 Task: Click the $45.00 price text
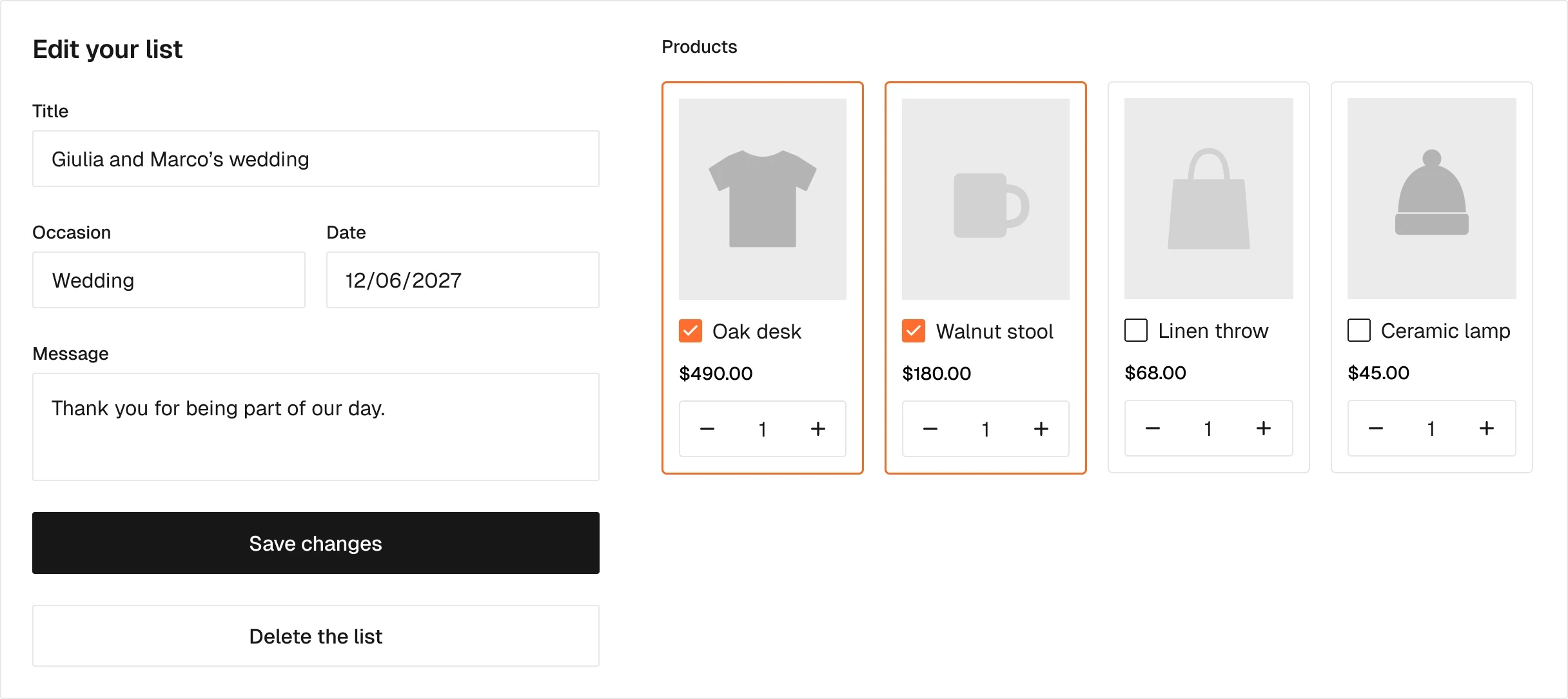(x=1378, y=373)
